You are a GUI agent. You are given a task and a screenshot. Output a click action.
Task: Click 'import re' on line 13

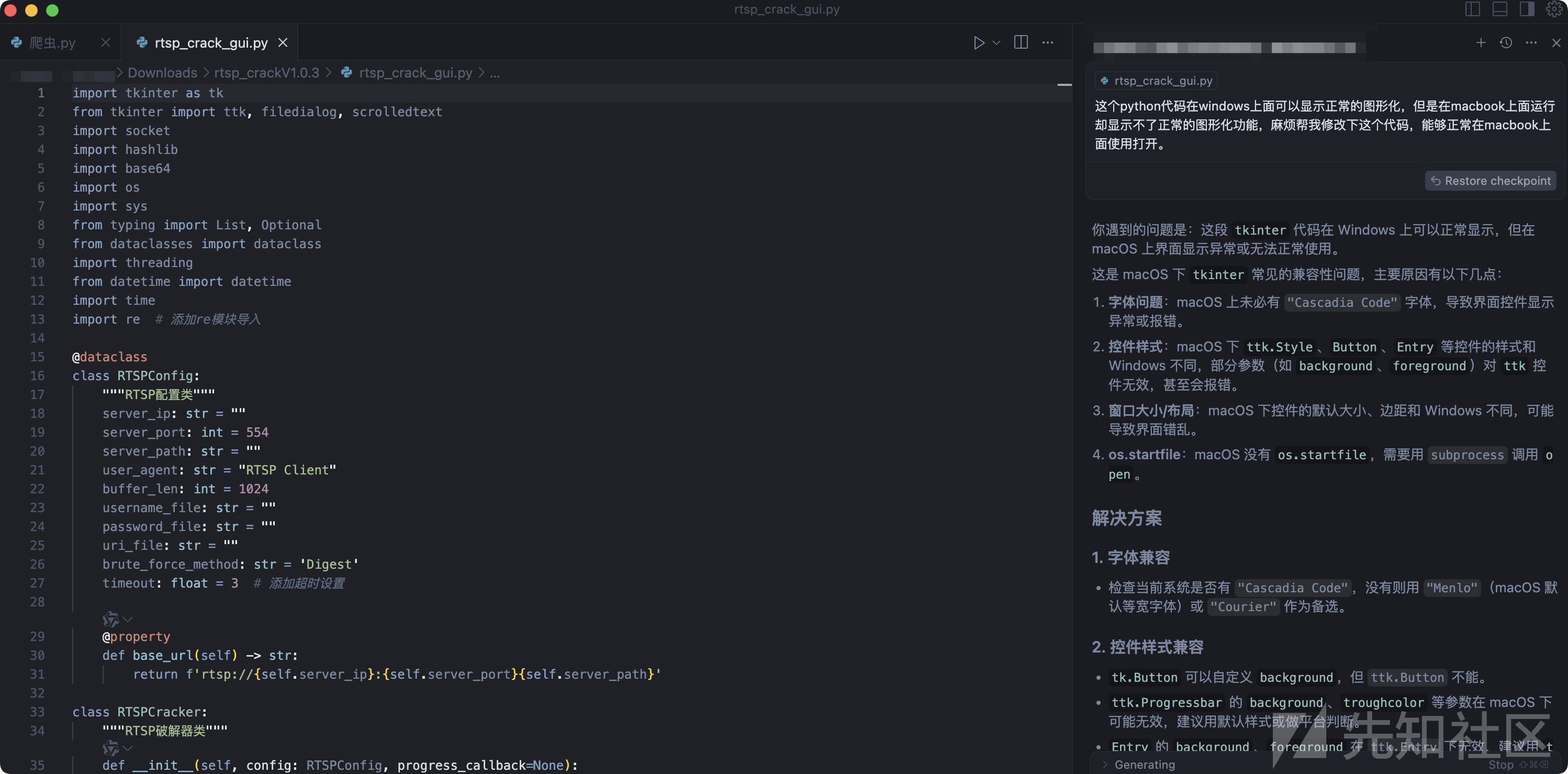[x=106, y=319]
